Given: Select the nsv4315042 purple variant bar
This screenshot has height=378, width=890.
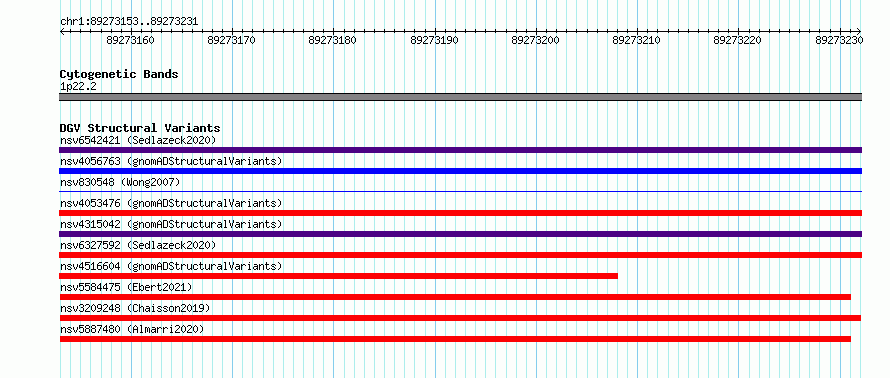Looking at the screenshot, I should coord(460,234).
